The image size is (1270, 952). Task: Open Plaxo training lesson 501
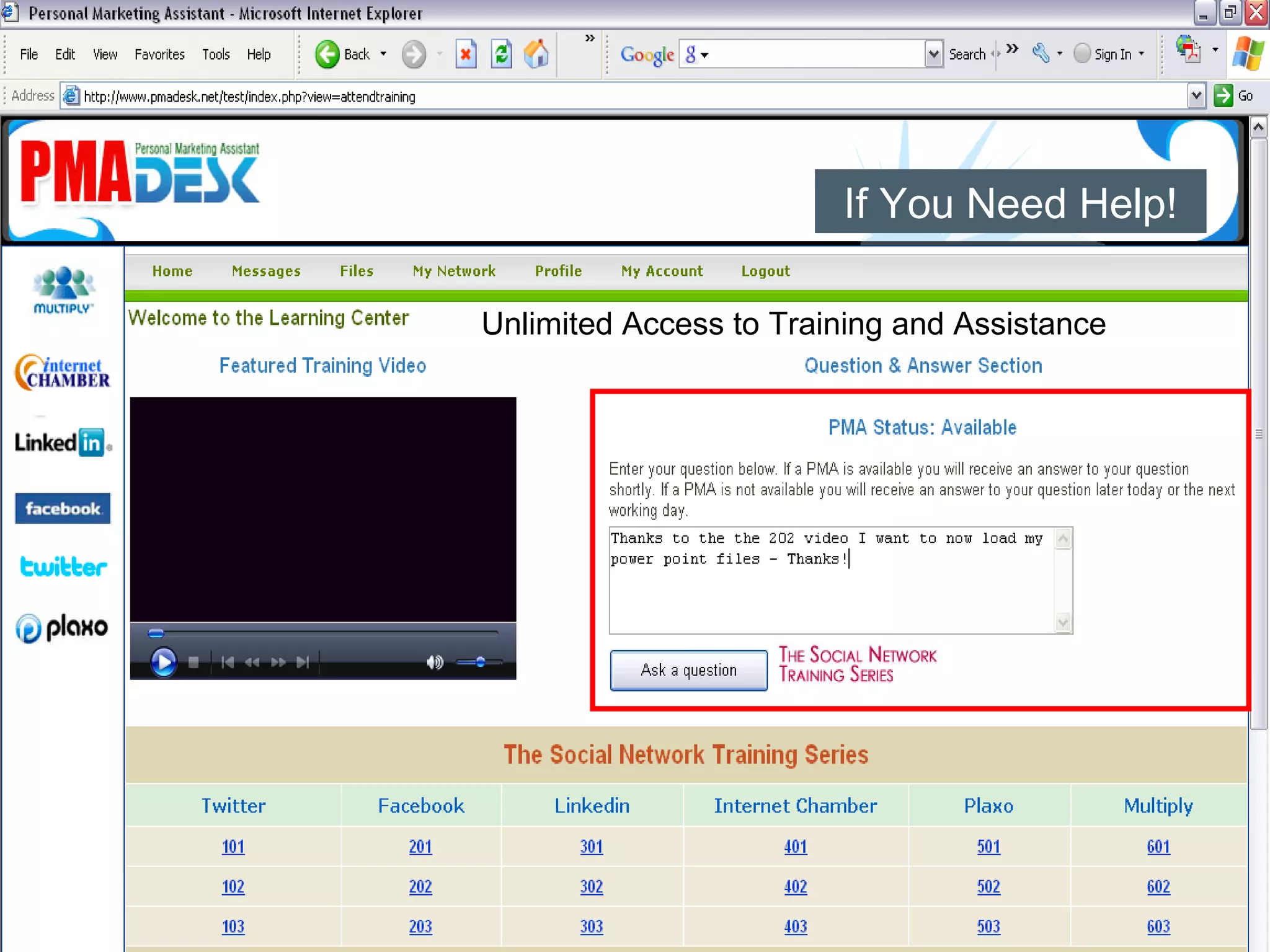tap(988, 846)
